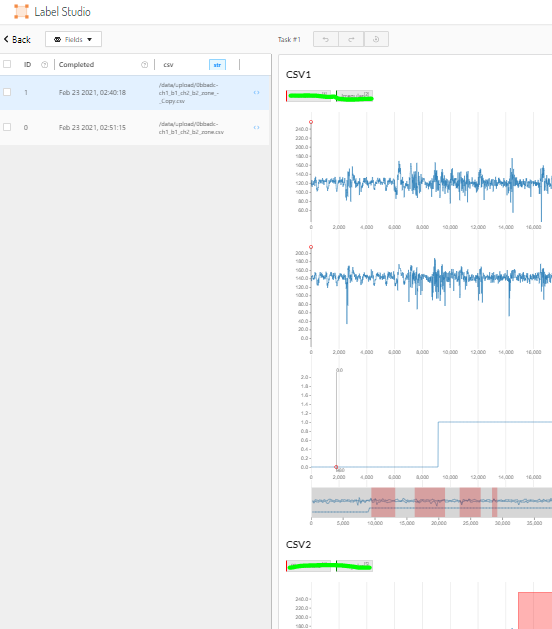This screenshot has width=552, height=629.
Task: Click the csv column header
Action: (168, 65)
